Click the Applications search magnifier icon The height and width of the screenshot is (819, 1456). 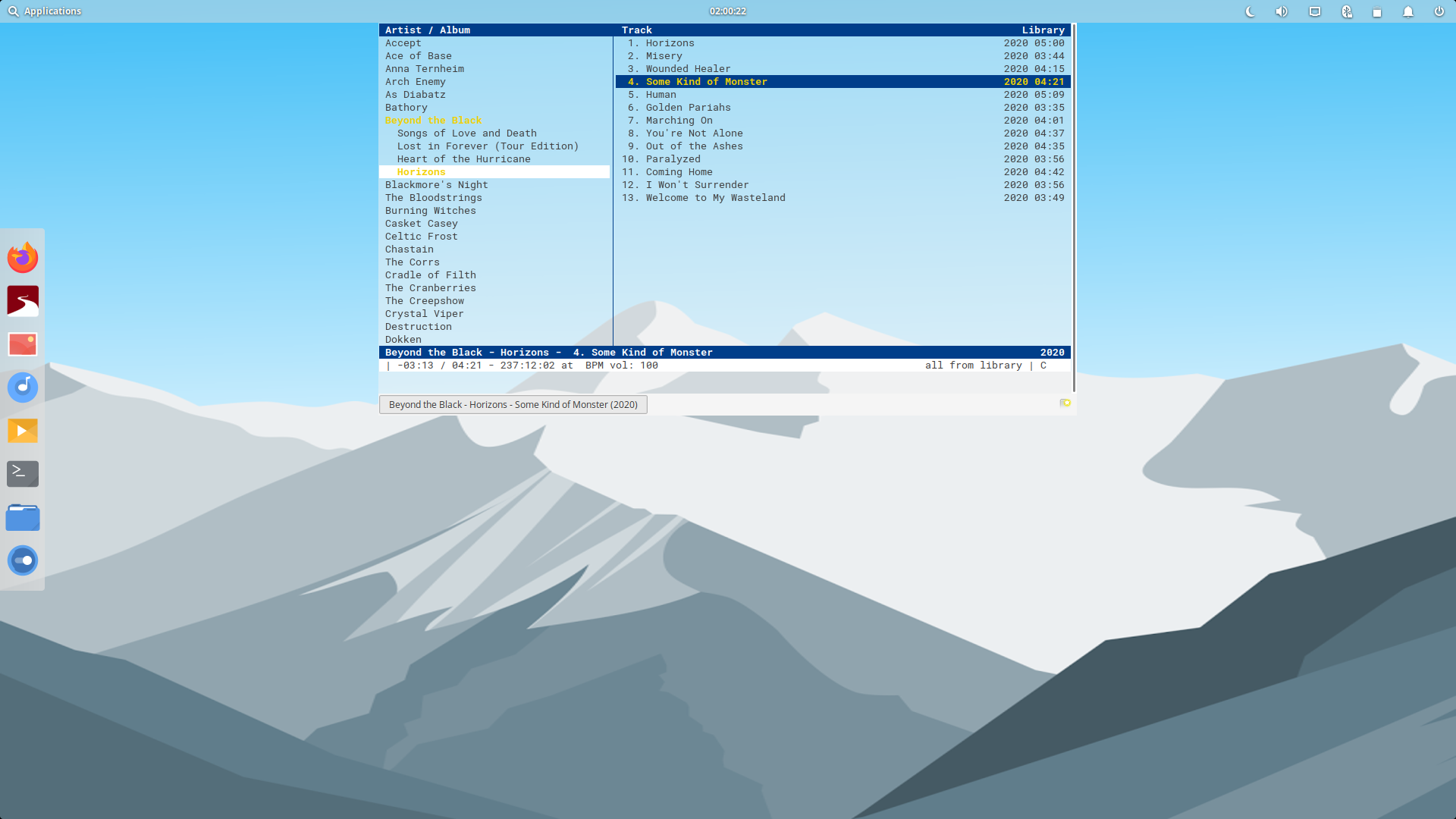[13, 11]
